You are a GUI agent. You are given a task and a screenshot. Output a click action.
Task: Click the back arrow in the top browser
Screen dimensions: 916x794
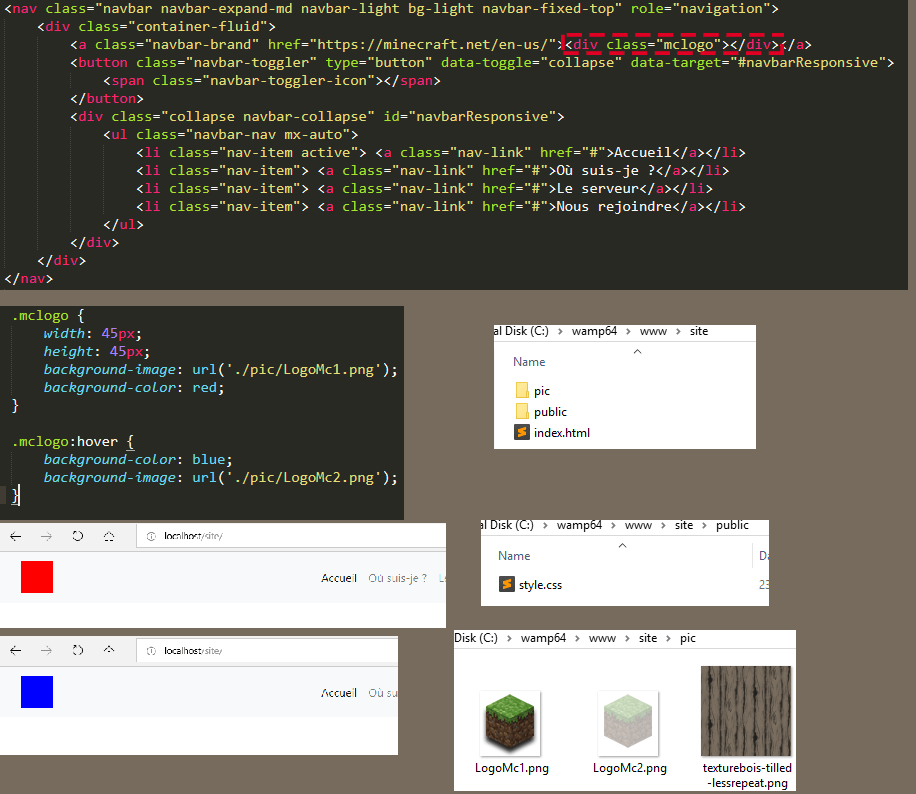pyautogui.click(x=14, y=536)
